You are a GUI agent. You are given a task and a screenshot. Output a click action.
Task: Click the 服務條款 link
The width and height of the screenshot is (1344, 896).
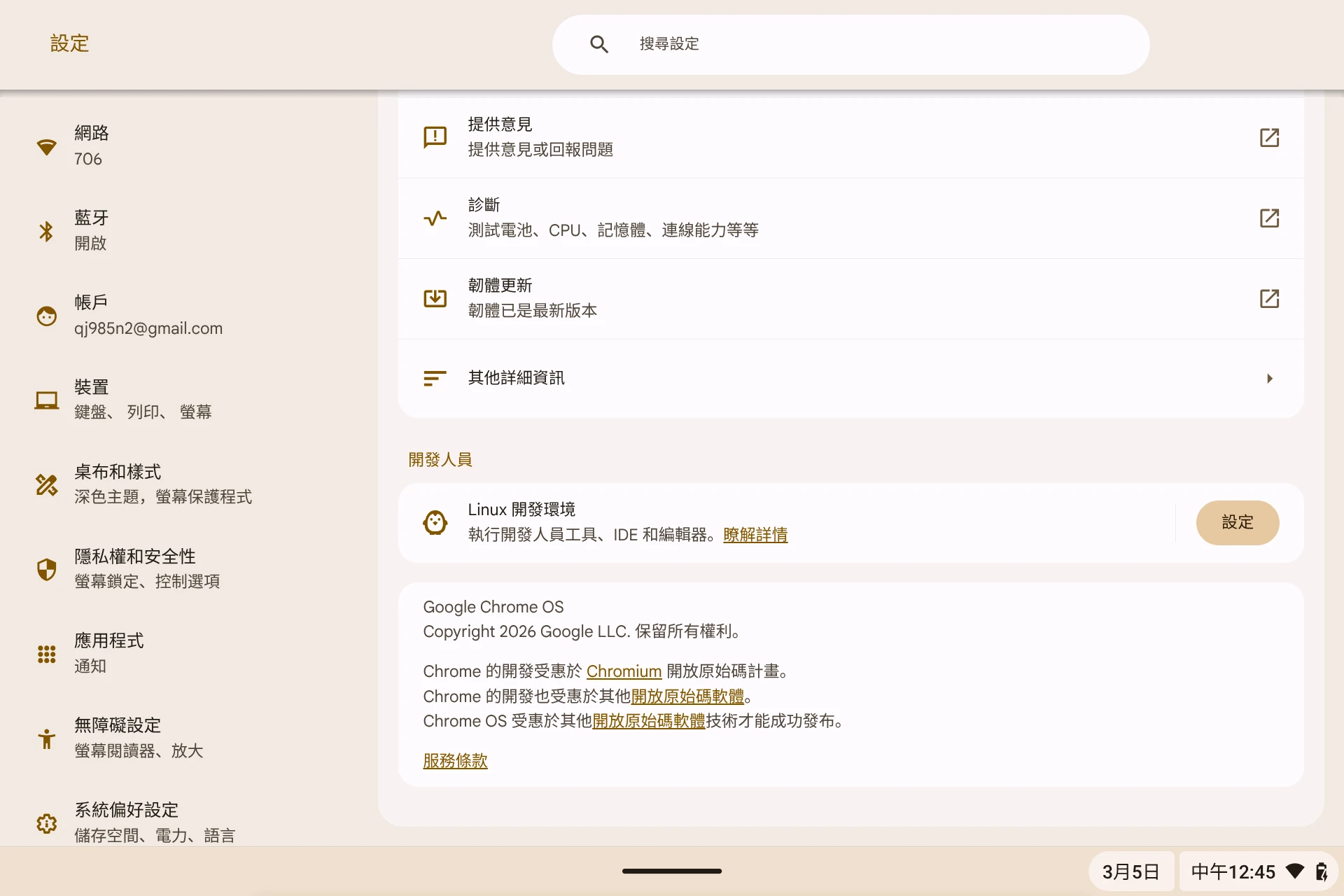click(455, 761)
